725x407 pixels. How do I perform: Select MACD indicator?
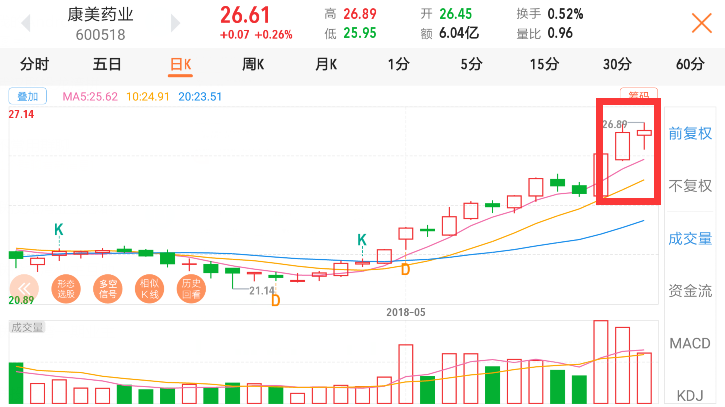tap(690, 343)
